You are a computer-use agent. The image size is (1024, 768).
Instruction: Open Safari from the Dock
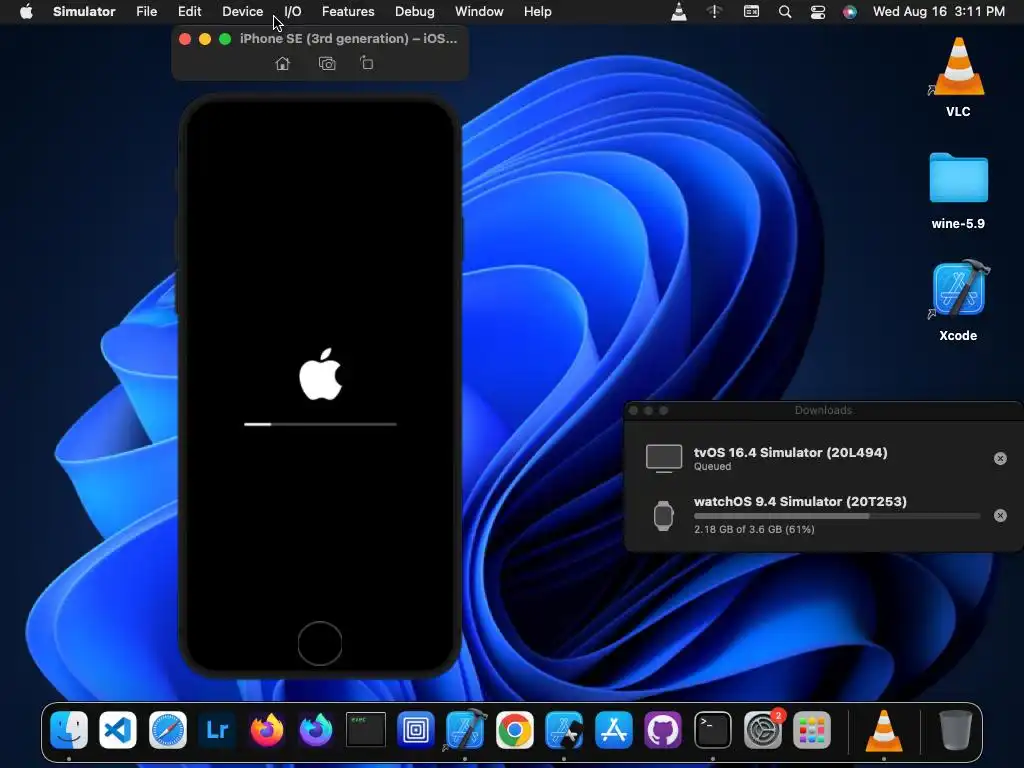[168, 729]
